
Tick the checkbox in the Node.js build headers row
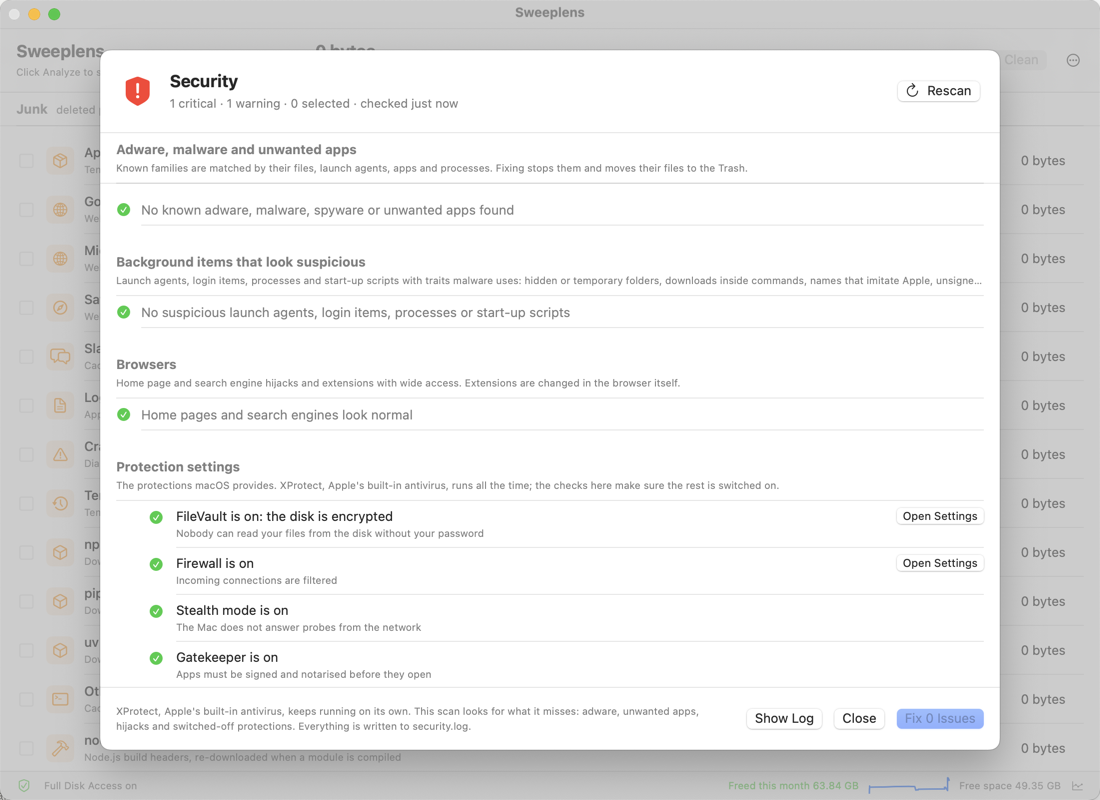click(27, 748)
